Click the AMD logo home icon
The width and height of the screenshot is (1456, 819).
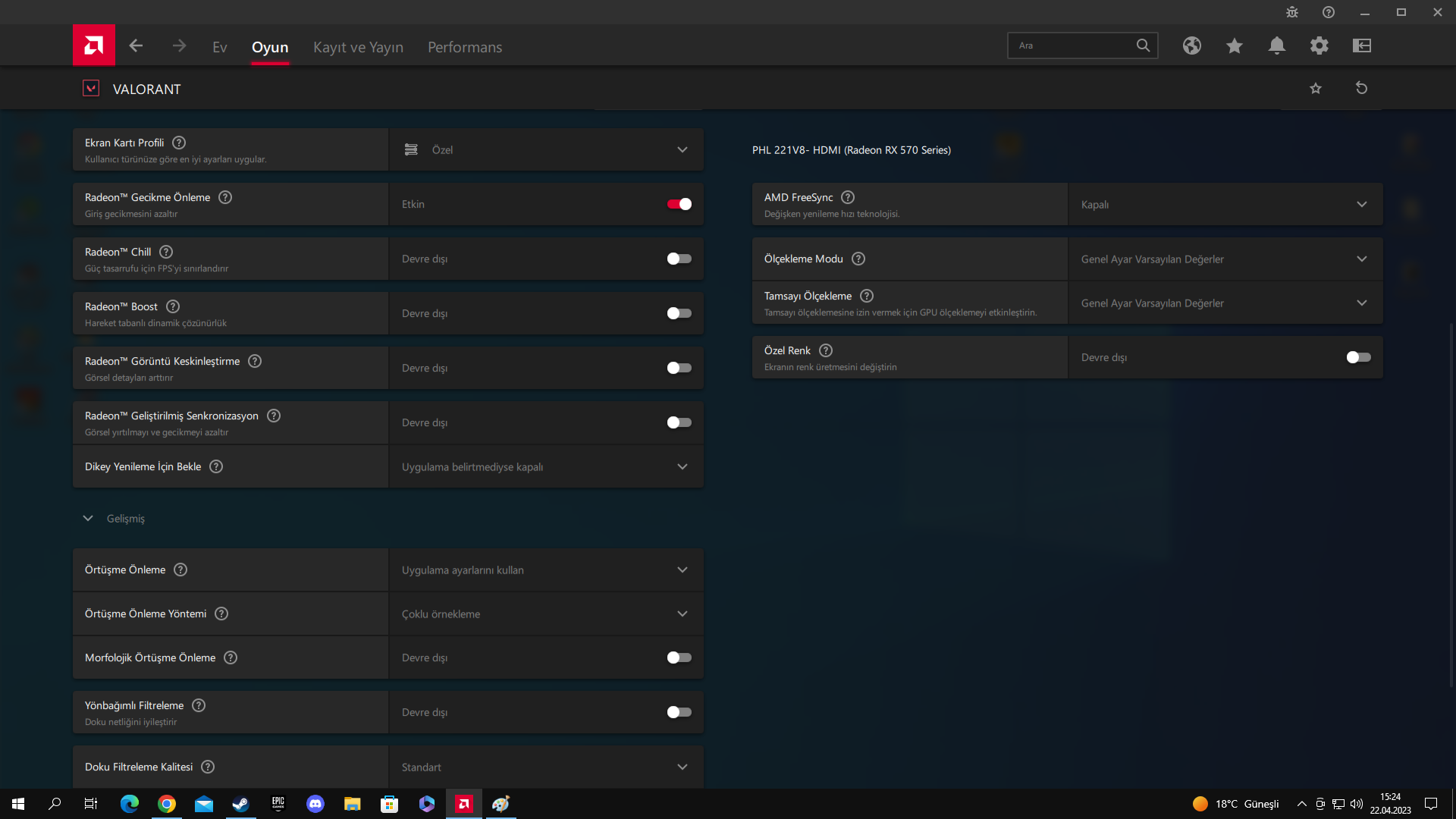point(94,45)
